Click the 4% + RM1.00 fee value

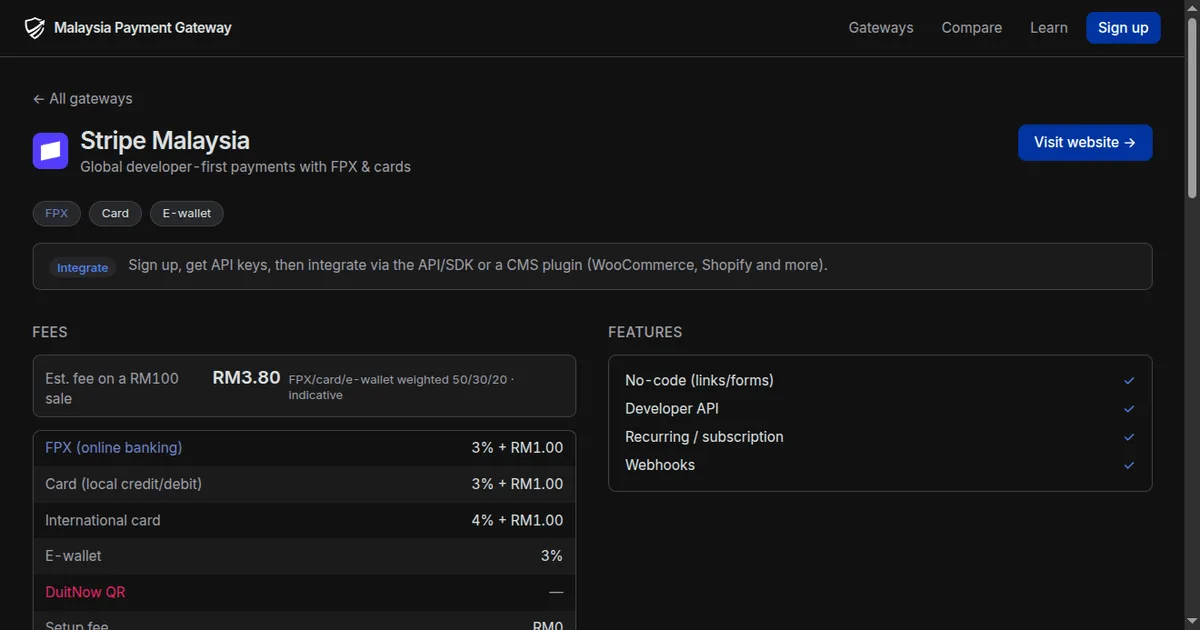tap(517, 521)
